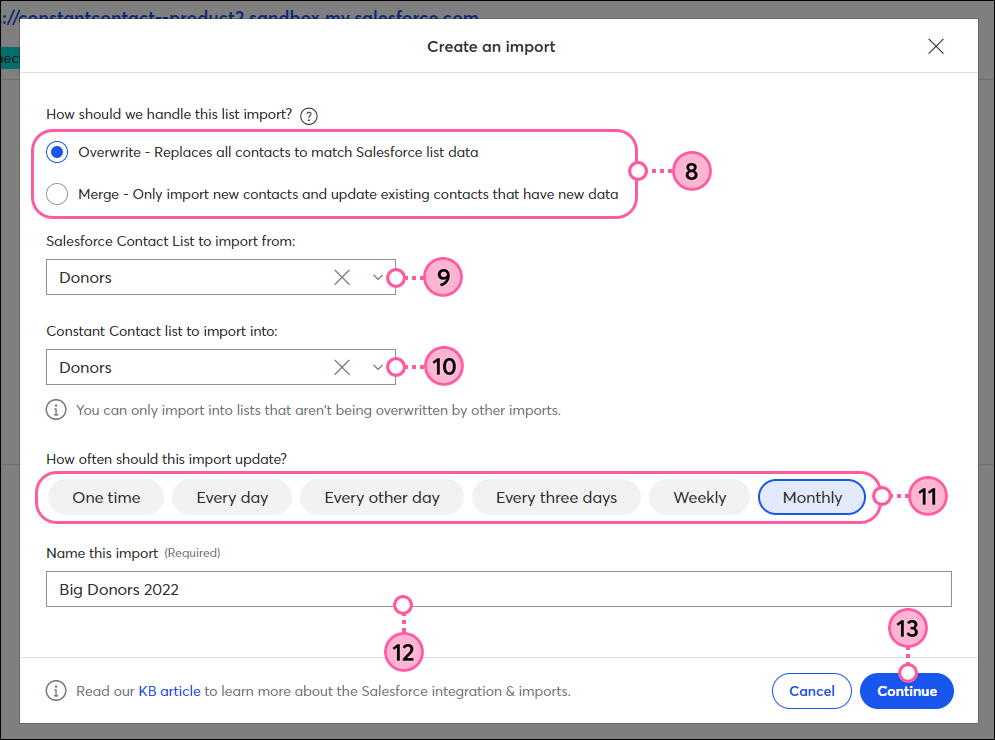Viewport: 995px width, 740px height.
Task: Expand the Salesforce Contact List dropdown arrow
Action: 377,277
